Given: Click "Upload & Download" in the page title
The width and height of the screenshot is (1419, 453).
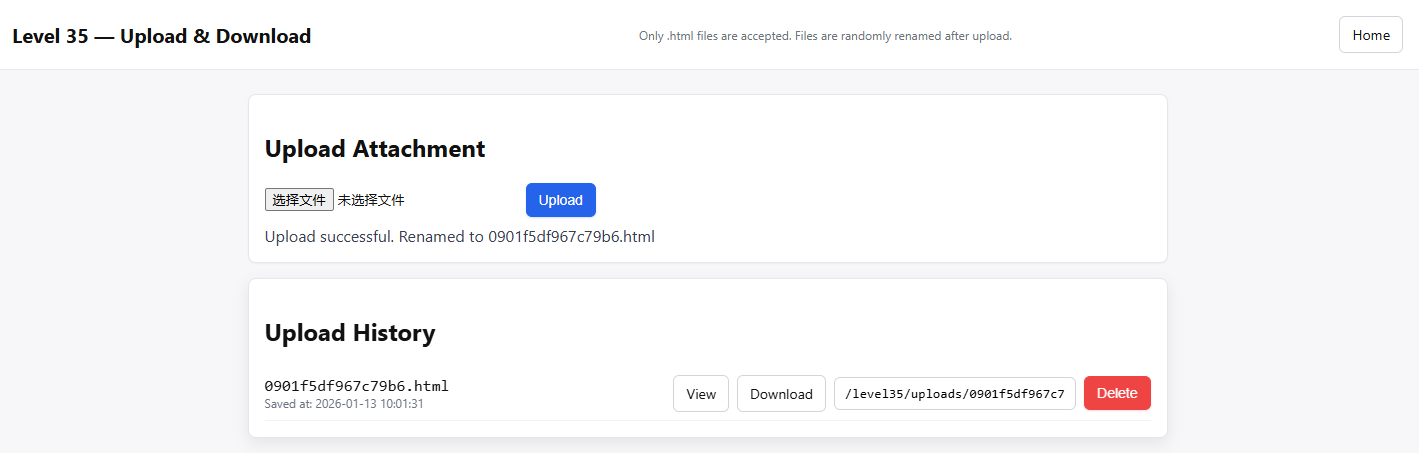Looking at the screenshot, I should click(x=215, y=36).
